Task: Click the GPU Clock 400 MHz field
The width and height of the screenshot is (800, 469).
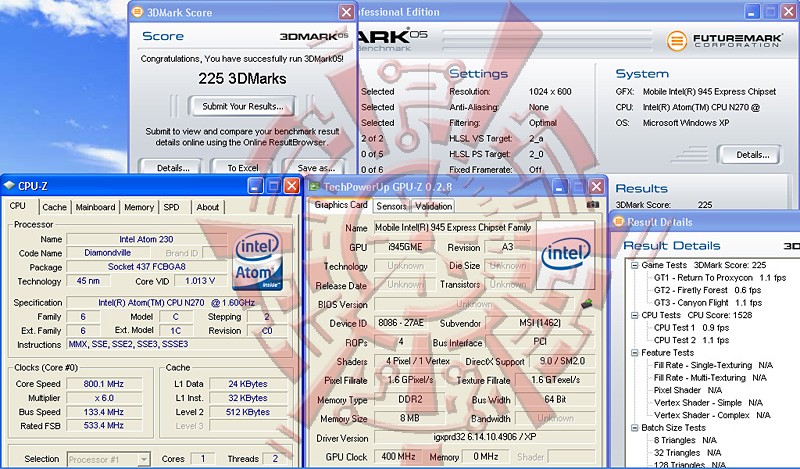Action: click(398, 456)
